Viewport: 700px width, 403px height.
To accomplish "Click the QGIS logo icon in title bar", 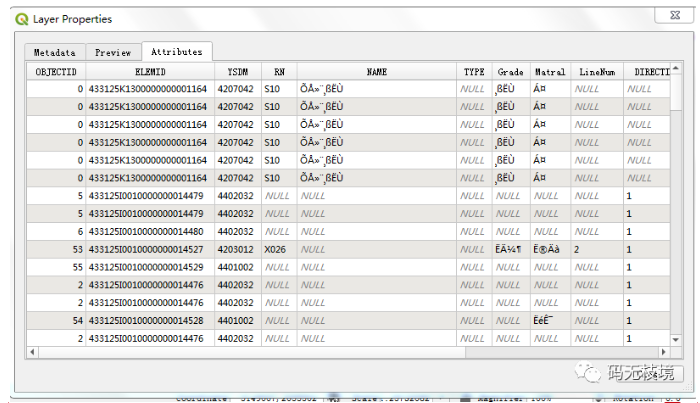I will coord(21,19).
